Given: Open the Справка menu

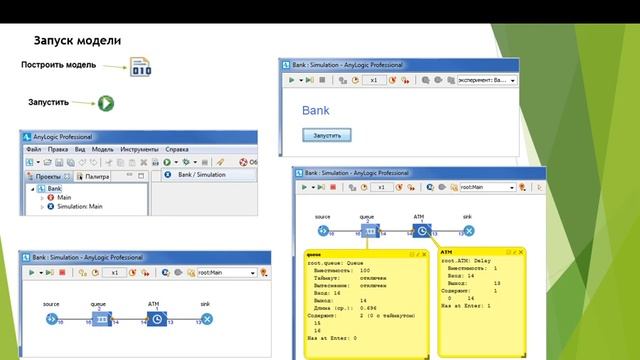Looking at the screenshot, I should tap(177, 149).
